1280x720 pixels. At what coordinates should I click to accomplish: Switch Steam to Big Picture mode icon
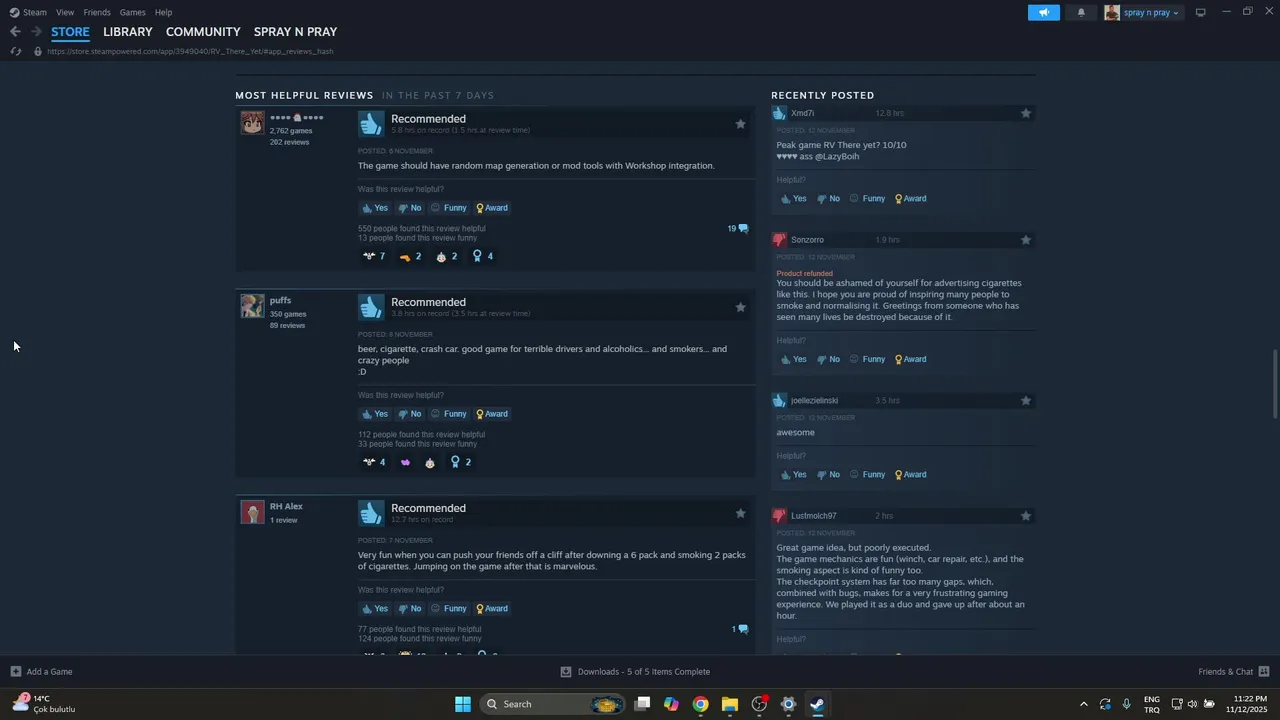pos(1200,12)
